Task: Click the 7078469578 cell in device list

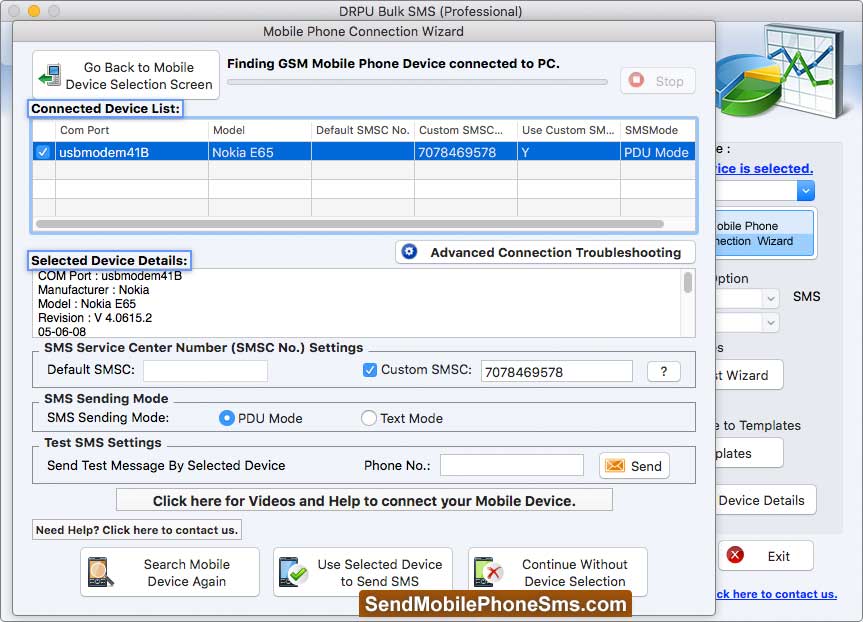Action: tap(466, 152)
